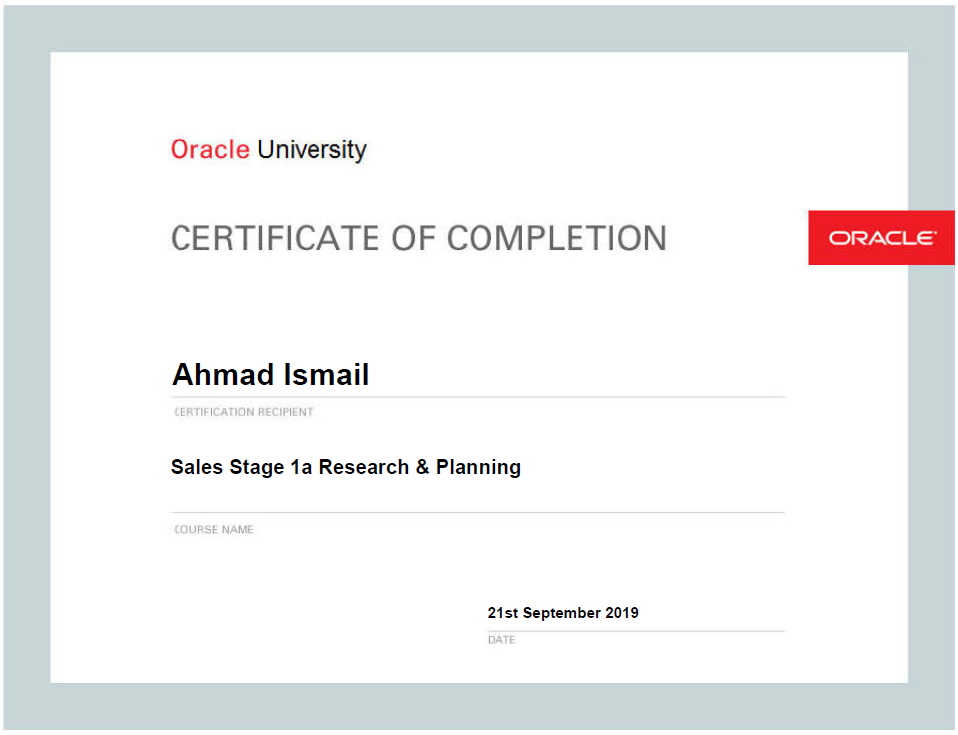Screen dimensions: 958x735
Task: Click the COURSE NAME label
Action: click(x=213, y=529)
